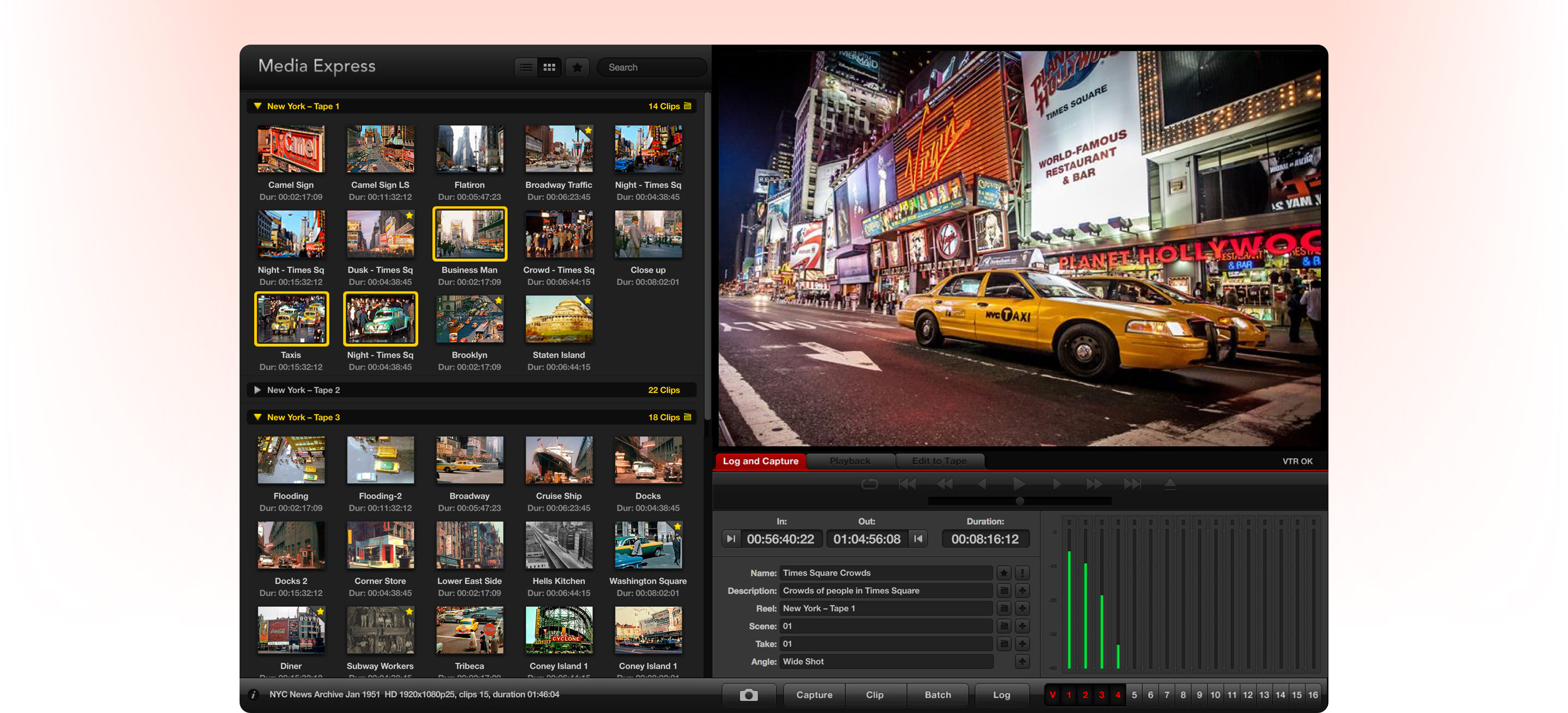This screenshot has height=713, width=1568.
Task: Click the In timecode field 00:56:40:22
Action: click(781, 538)
